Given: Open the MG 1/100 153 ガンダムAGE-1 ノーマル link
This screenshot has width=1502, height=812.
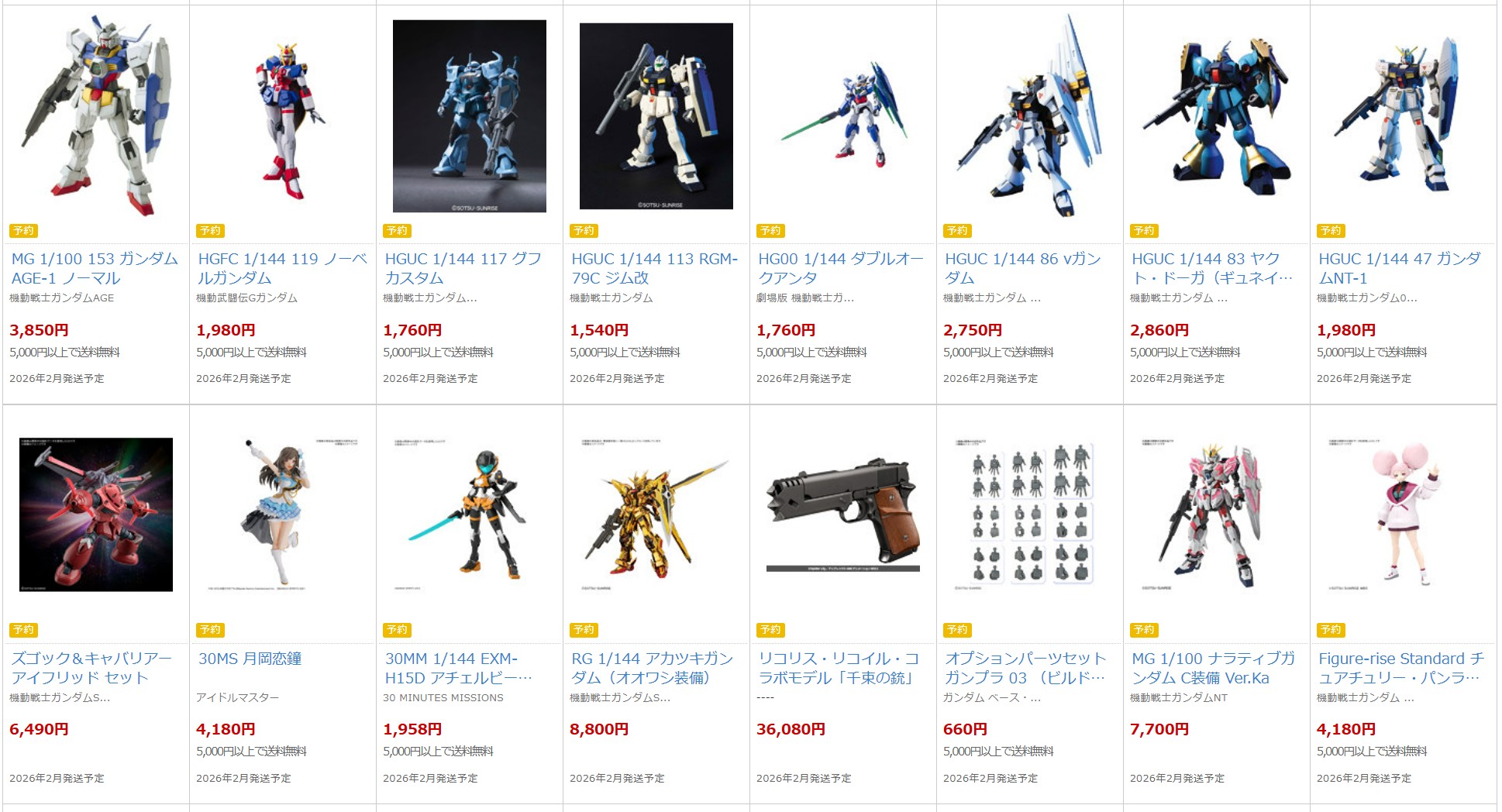Looking at the screenshot, I should (95, 268).
